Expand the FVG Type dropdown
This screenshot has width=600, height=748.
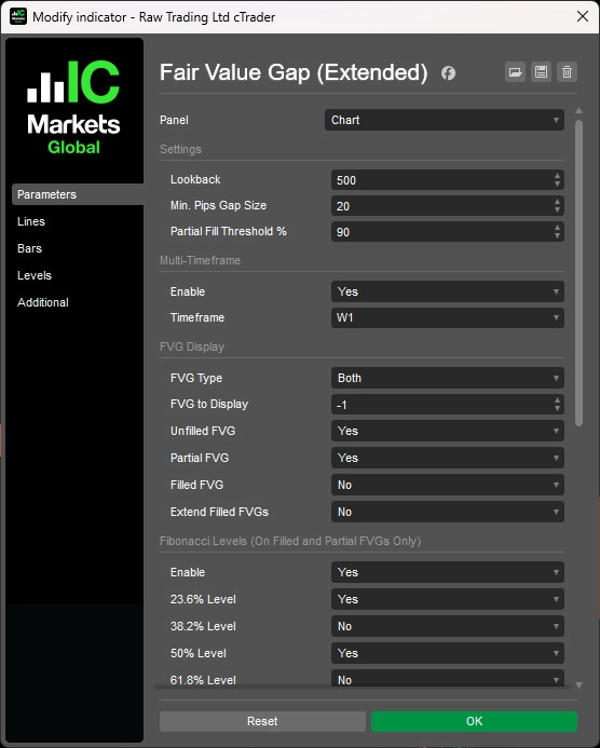click(x=447, y=378)
